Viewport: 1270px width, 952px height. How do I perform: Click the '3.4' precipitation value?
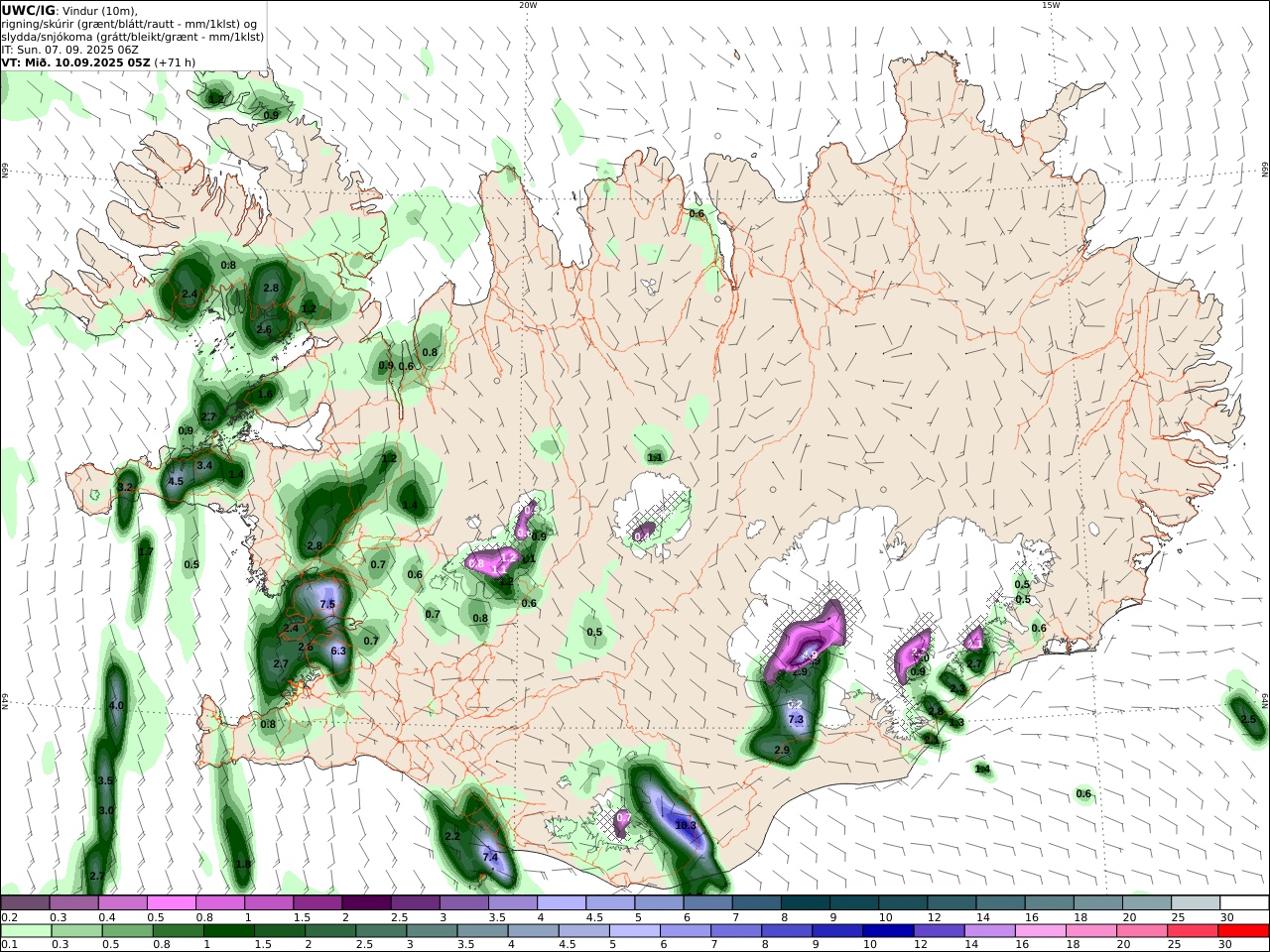[x=204, y=465]
